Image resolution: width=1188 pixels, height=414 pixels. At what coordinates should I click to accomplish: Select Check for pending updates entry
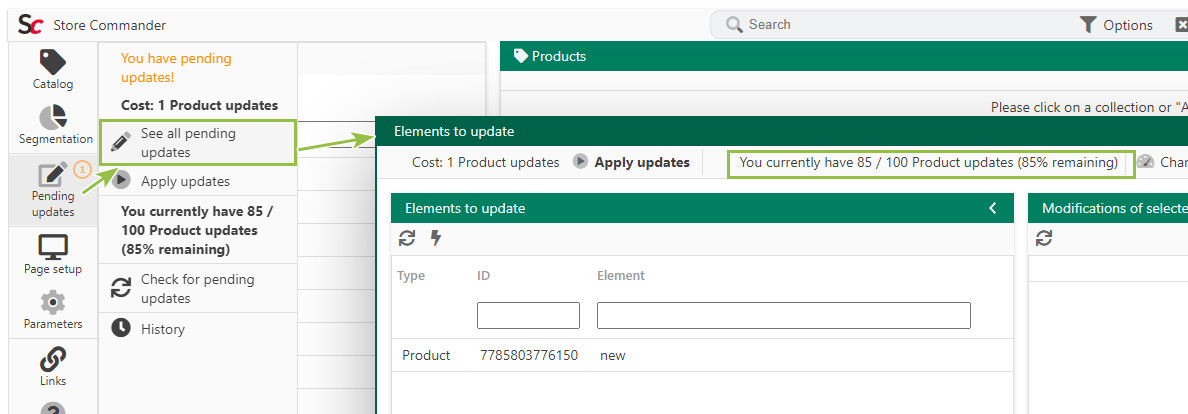[197, 289]
